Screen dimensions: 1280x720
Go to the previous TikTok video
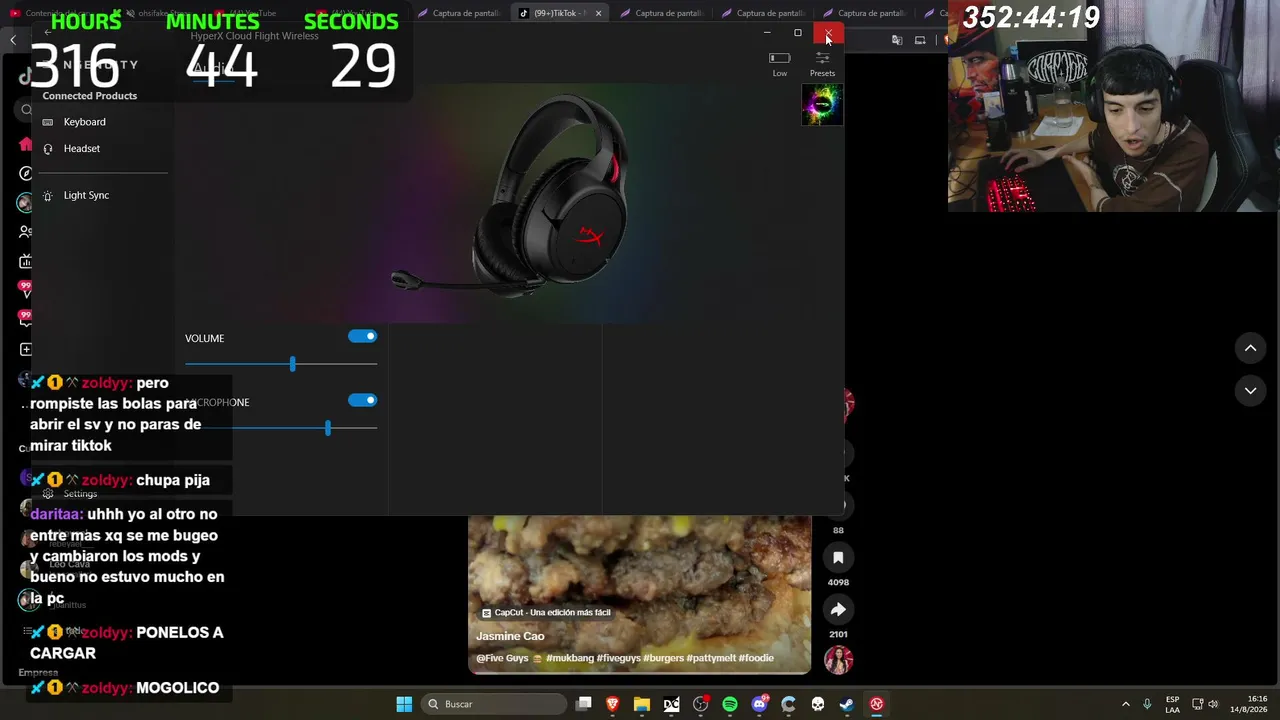click(1250, 348)
